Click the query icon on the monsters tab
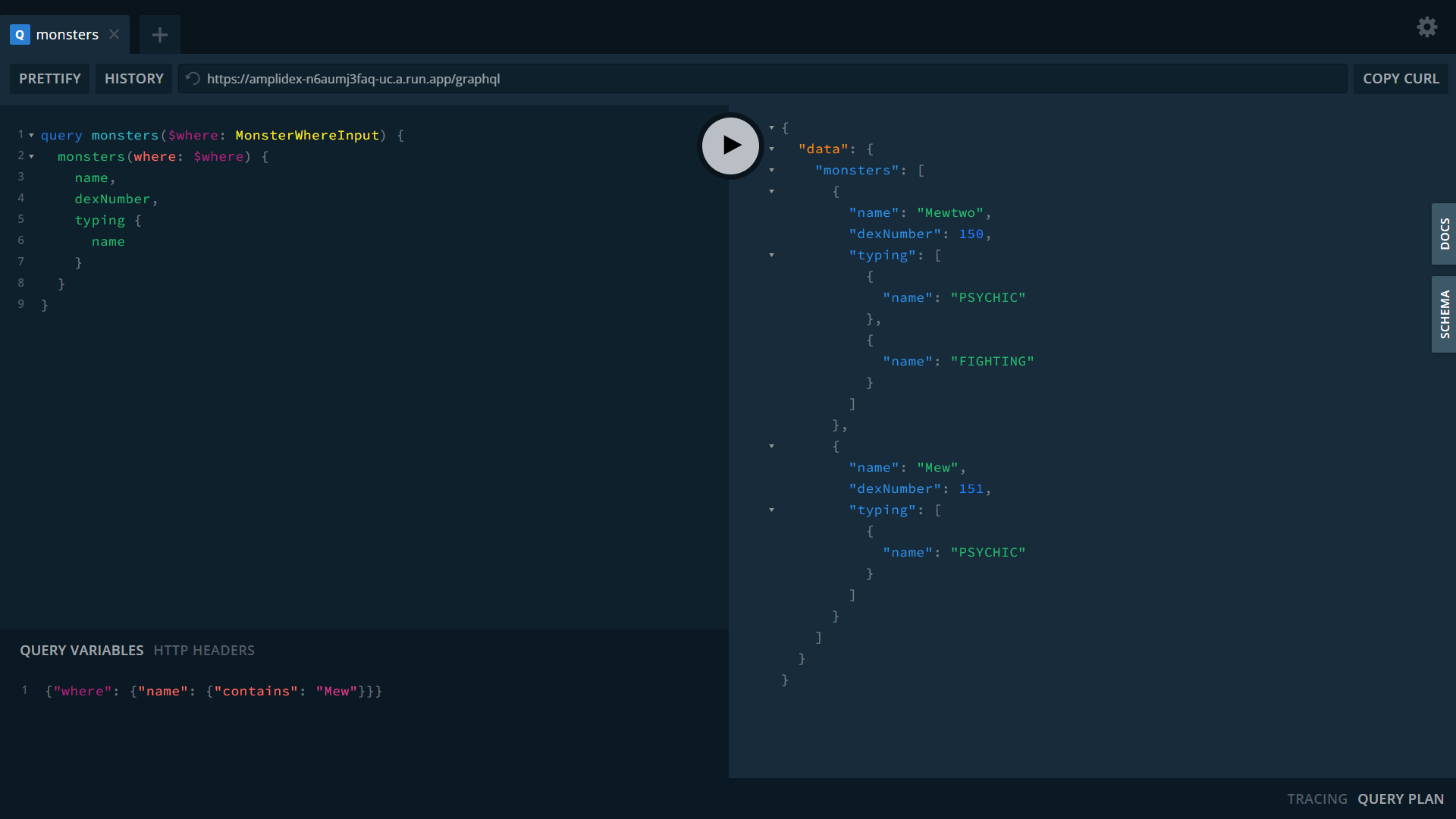This screenshot has height=819, width=1456. click(x=19, y=34)
